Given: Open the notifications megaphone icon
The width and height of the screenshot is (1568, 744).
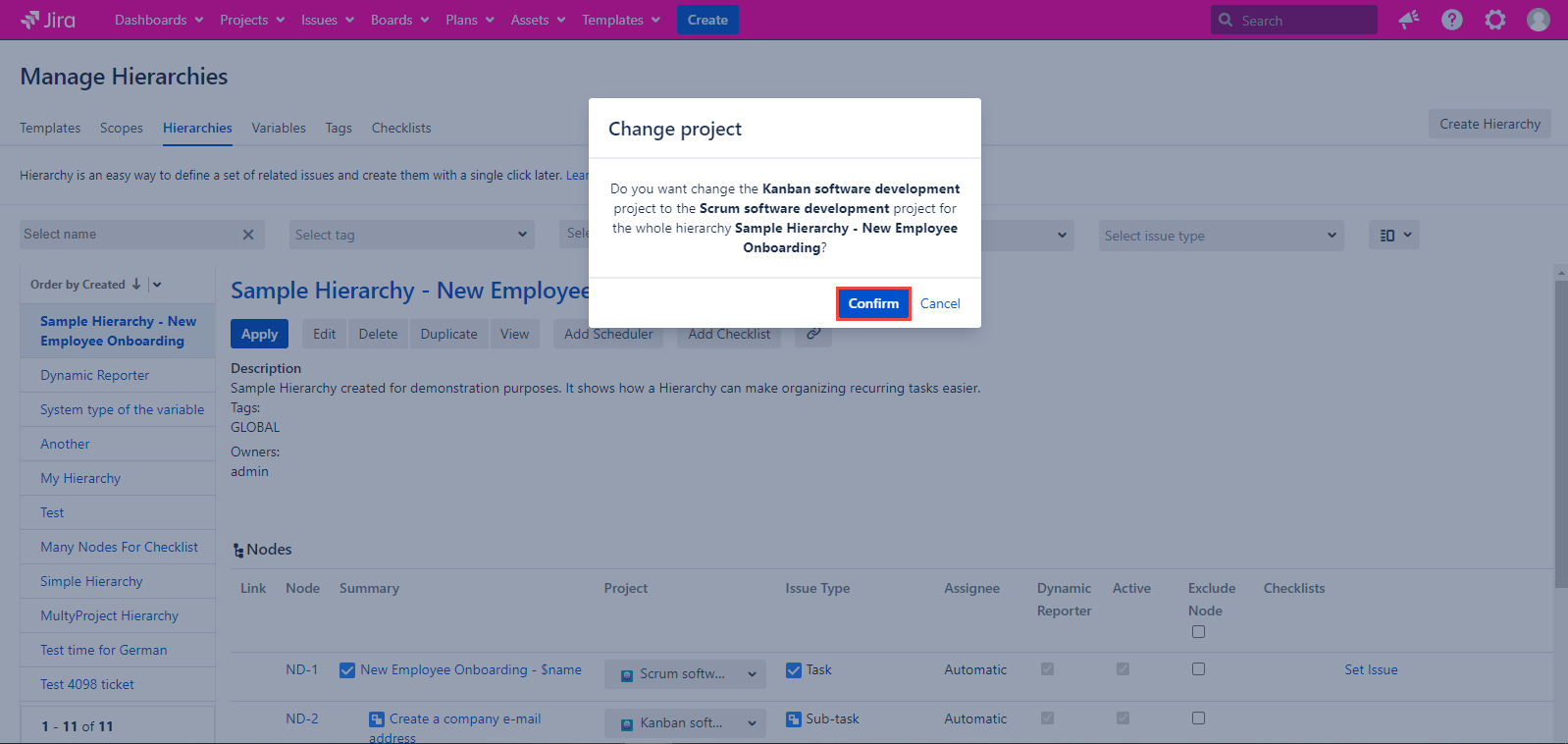Looking at the screenshot, I should click(1409, 20).
